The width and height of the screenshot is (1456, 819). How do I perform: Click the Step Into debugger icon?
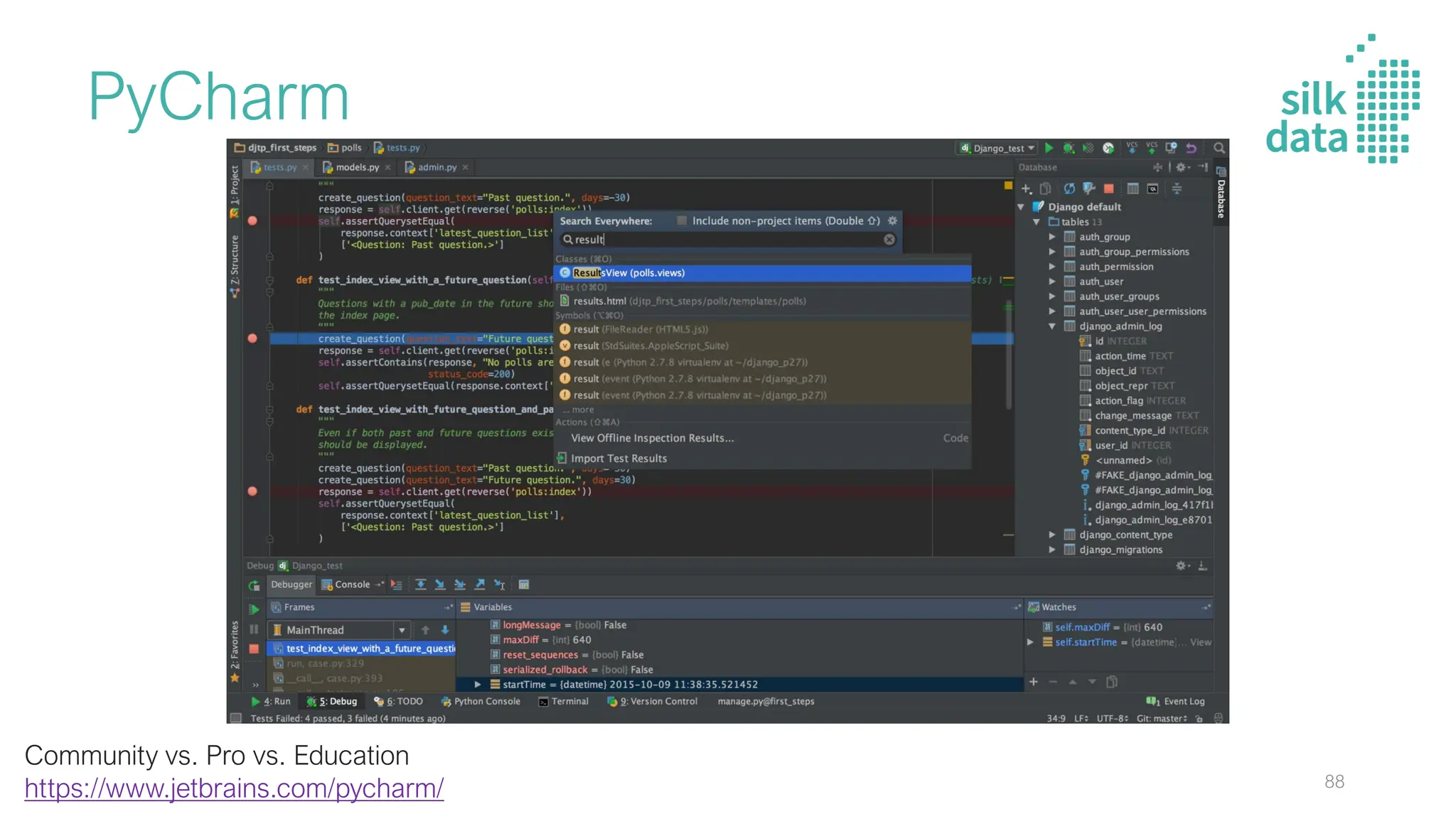click(440, 584)
